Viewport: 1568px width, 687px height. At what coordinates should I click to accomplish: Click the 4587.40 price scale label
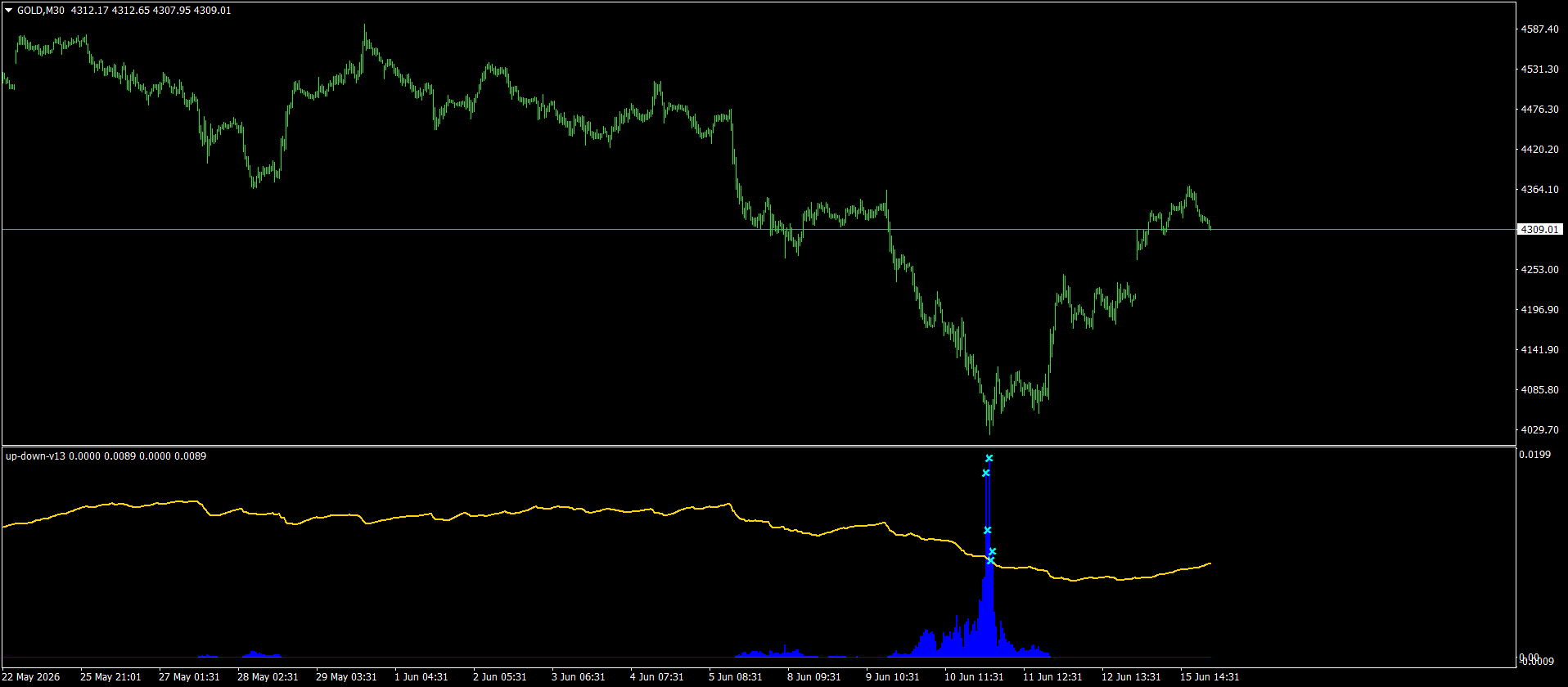point(1539,29)
